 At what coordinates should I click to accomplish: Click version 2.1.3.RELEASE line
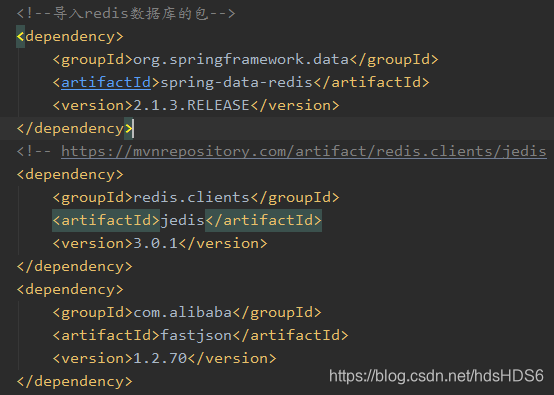(x=196, y=105)
